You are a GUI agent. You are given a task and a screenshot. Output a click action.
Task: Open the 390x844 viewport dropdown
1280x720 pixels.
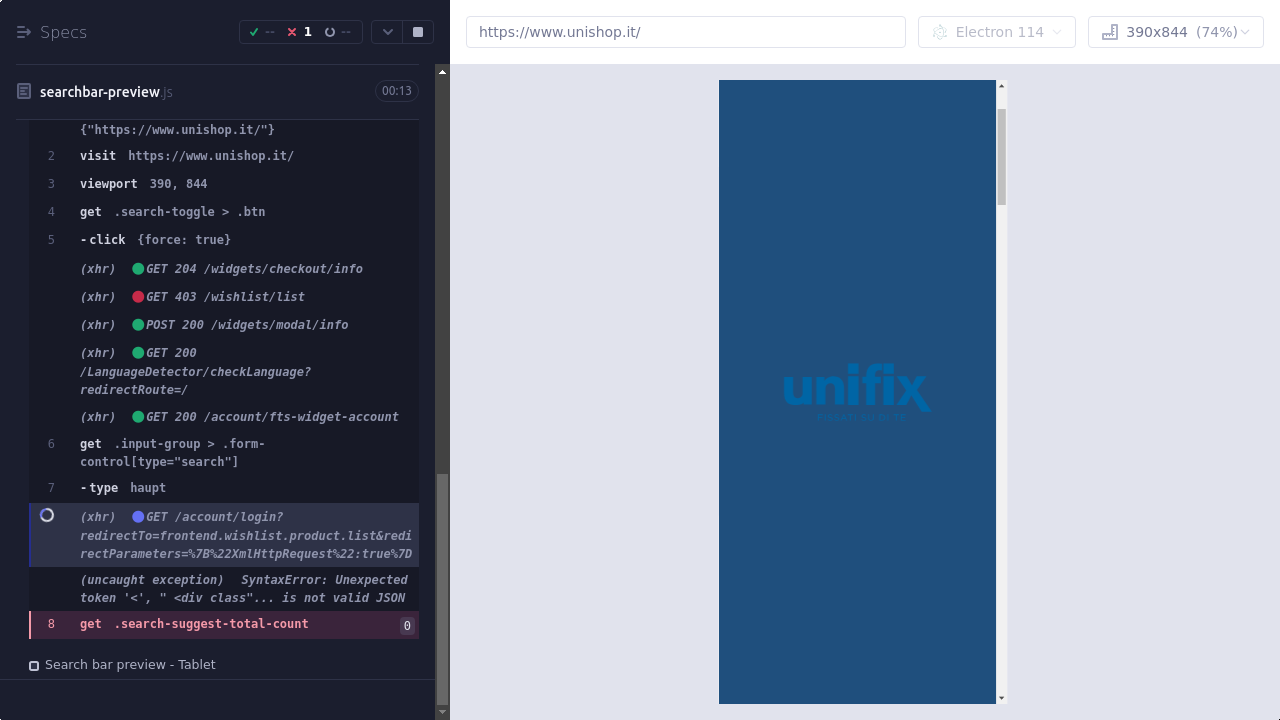[x=1176, y=32]
